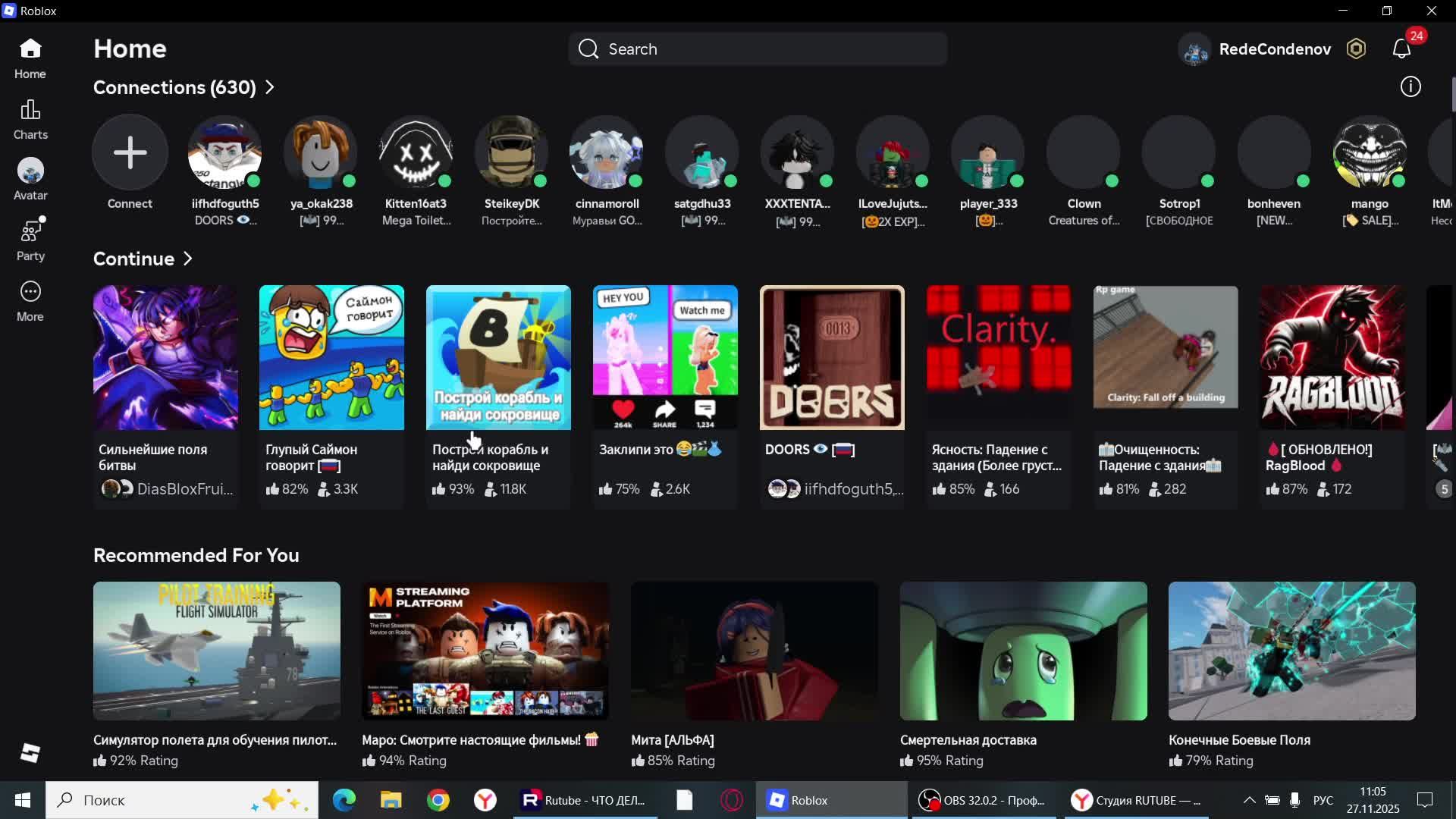
Task: Click into the Search field
Action: pyautogui.click(x=758, y=49)
